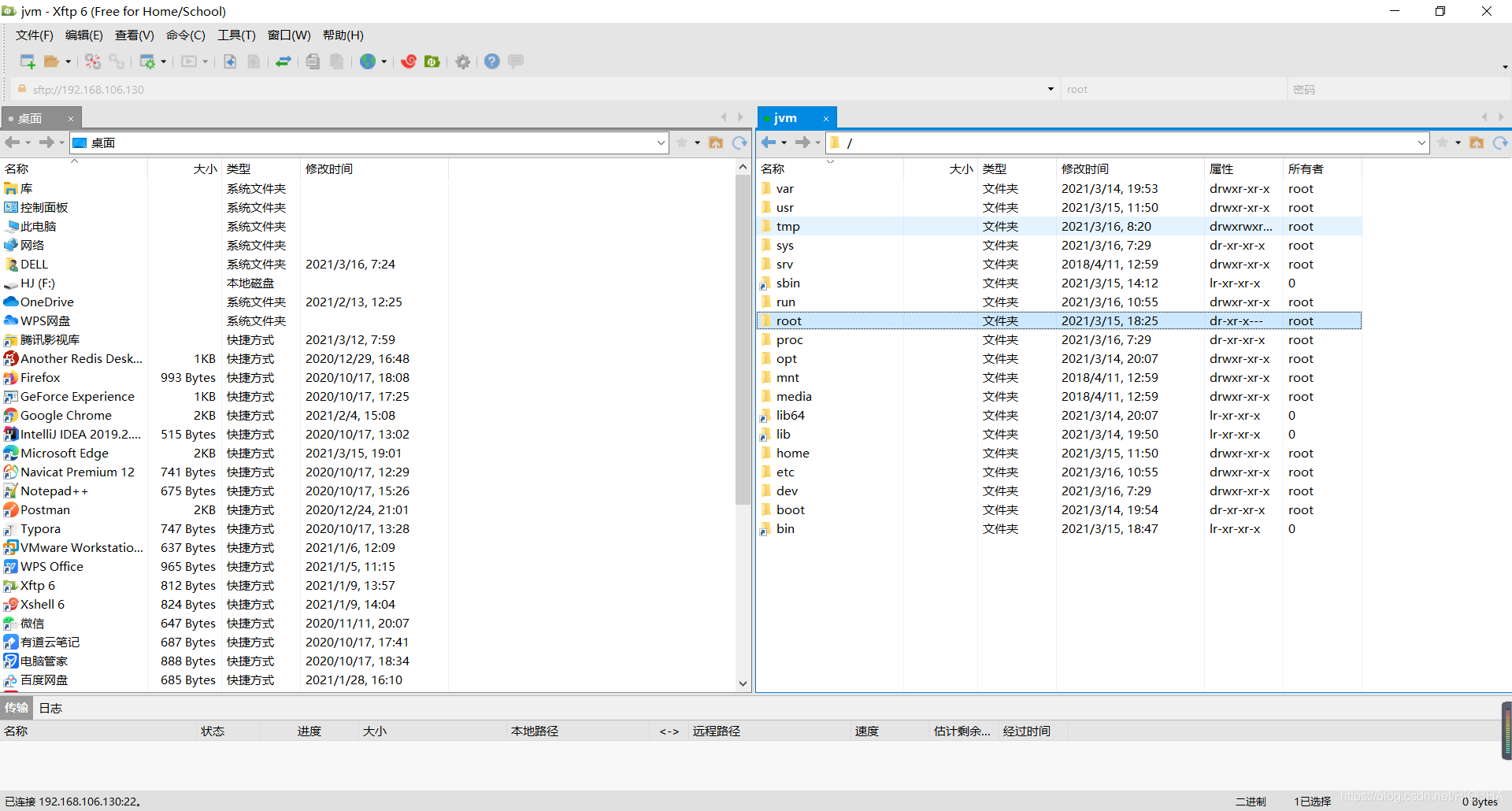Go to local home folder icon
Screen dimensions: 1512x811
pyautogui.click(x=716, y=143)
